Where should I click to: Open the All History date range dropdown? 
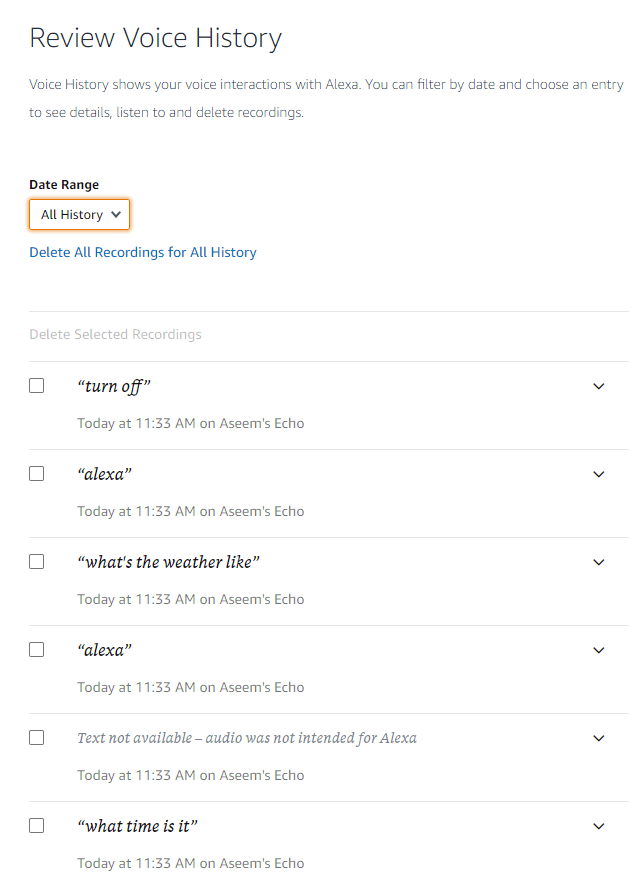80,215
